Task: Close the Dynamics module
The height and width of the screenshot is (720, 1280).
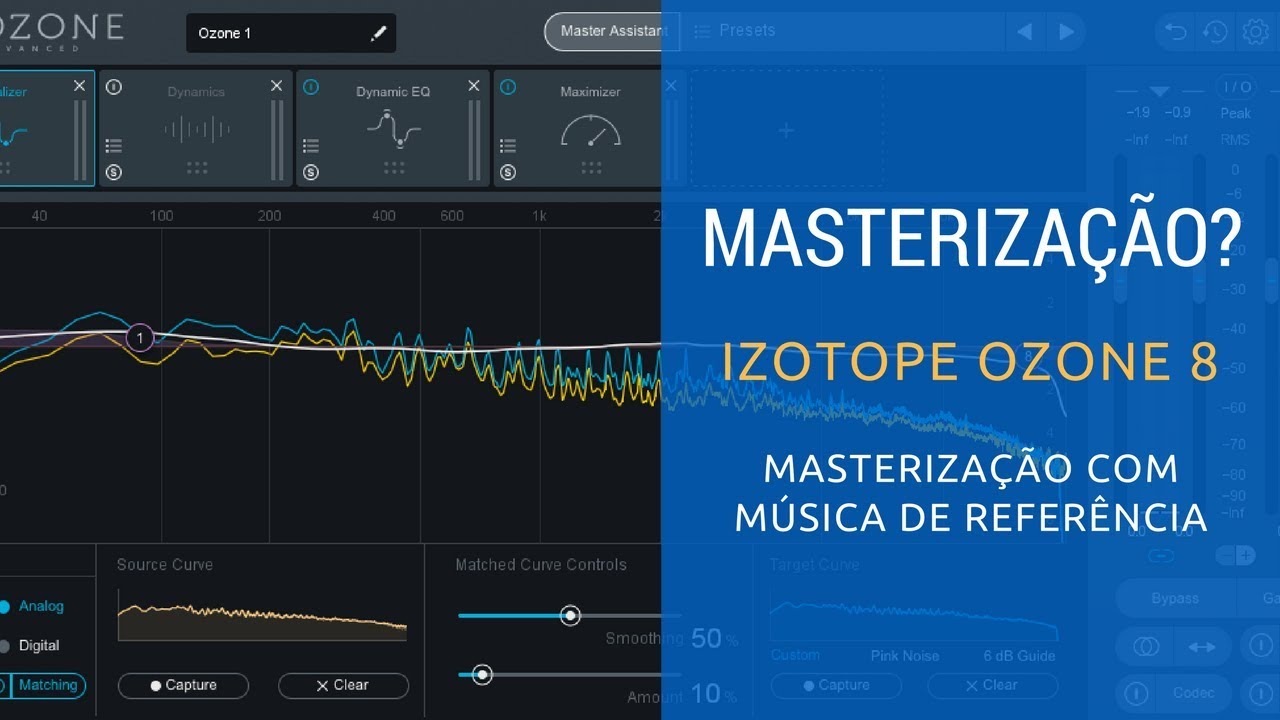Action: 277,86
